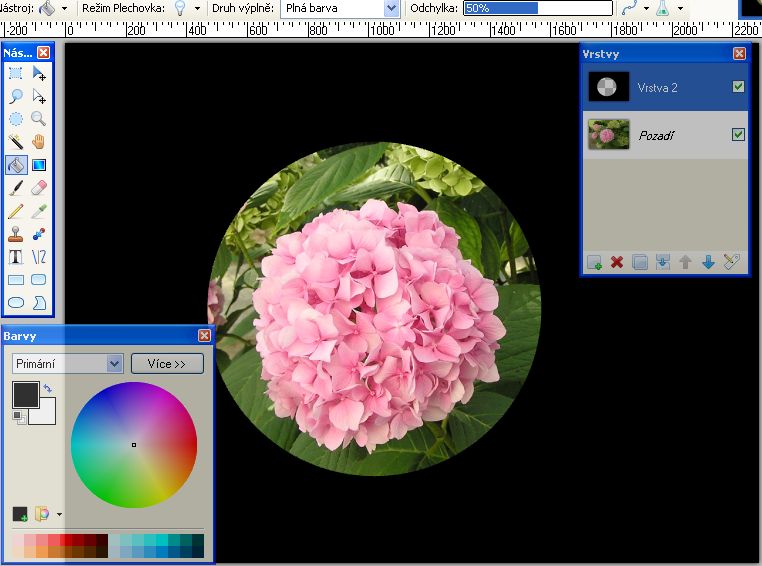The image size is (762, 566).
Task: Move layer down with blue arrow
Action: point(708,262)
